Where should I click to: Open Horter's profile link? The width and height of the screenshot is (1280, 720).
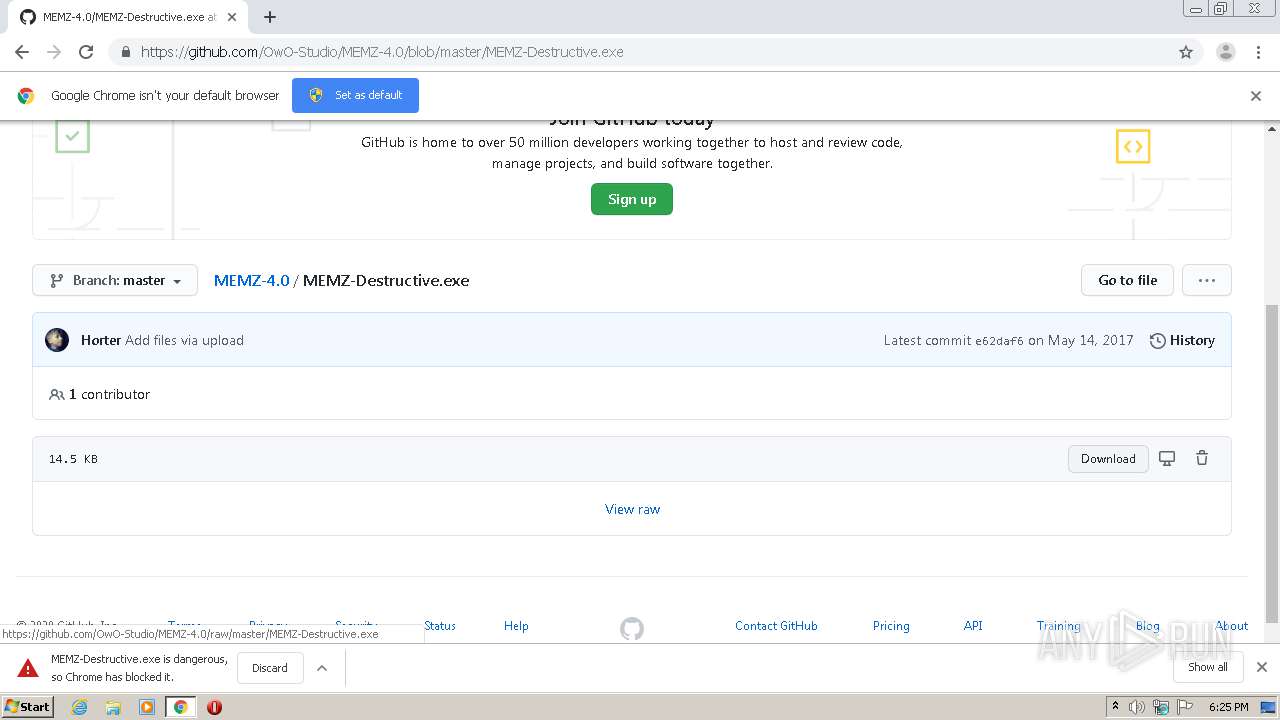(x=101, y=340)
